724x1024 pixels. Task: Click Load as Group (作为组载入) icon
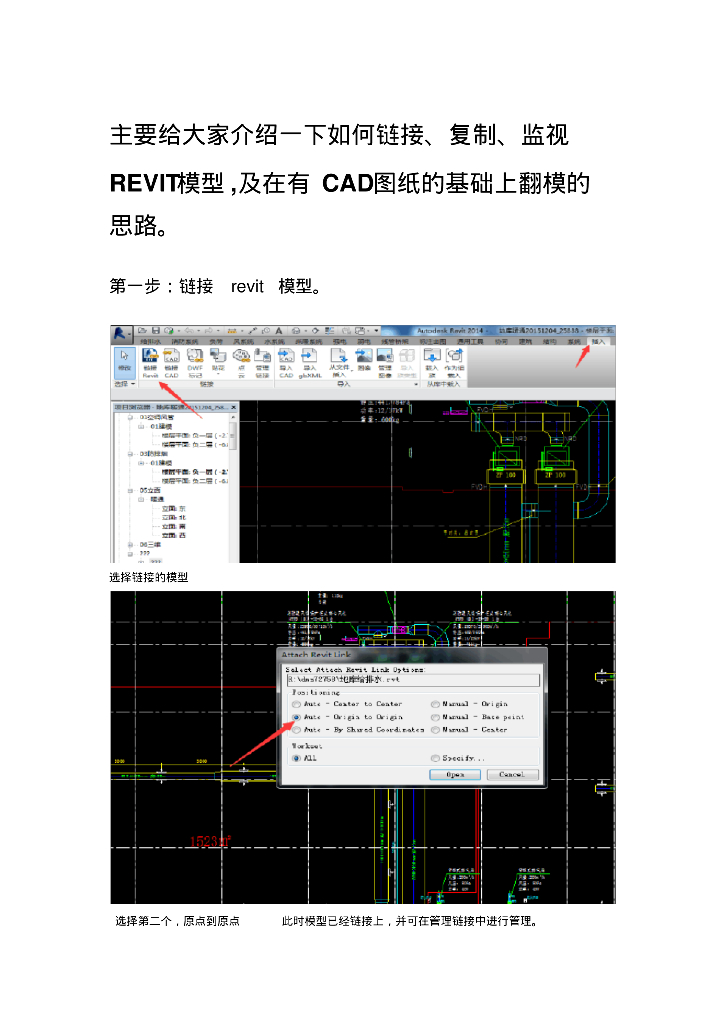pos(454,362)
